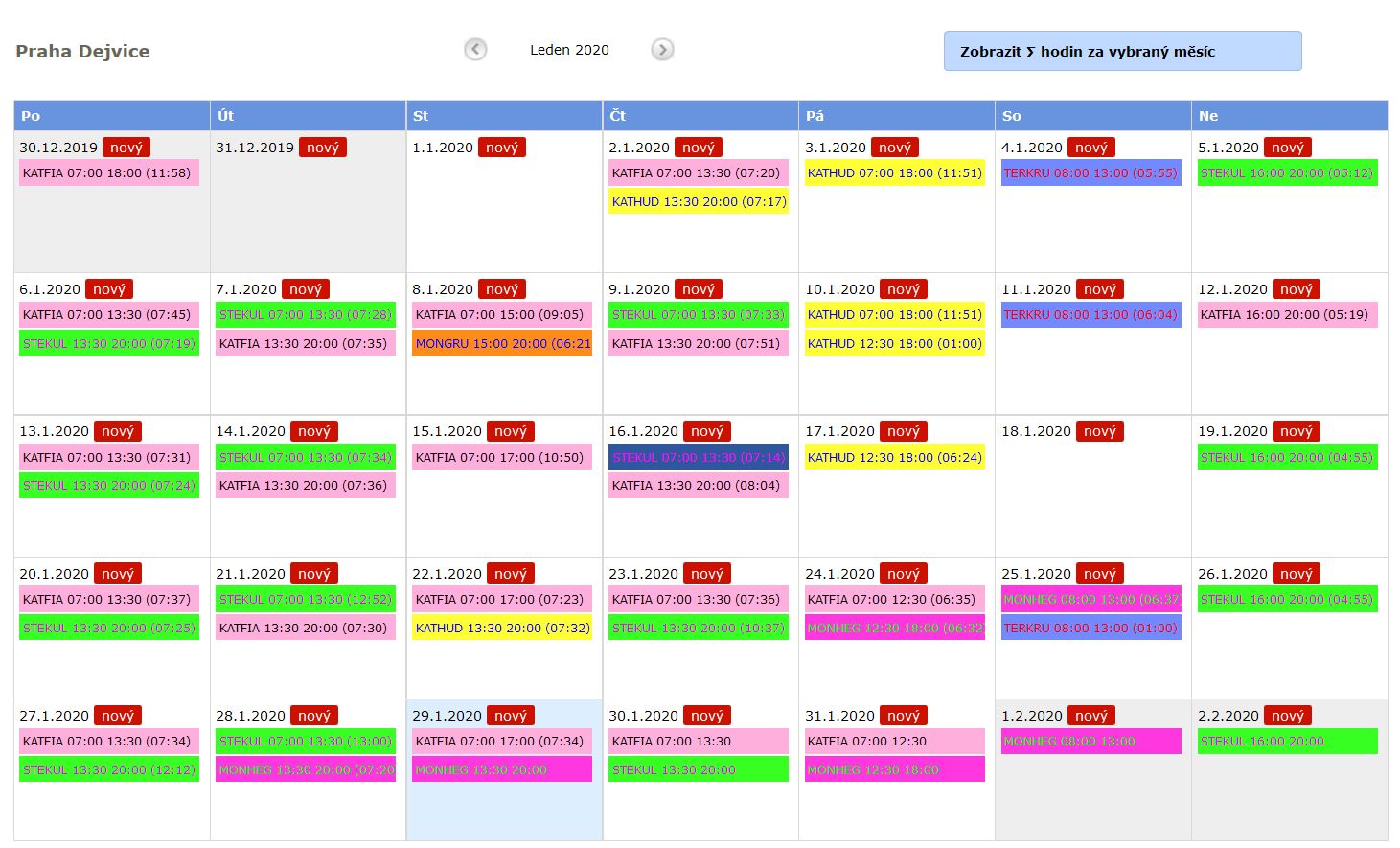Add new shift on 1.1.2020
The height and width of the screenshot is (848, 1400).
[501, 148]
